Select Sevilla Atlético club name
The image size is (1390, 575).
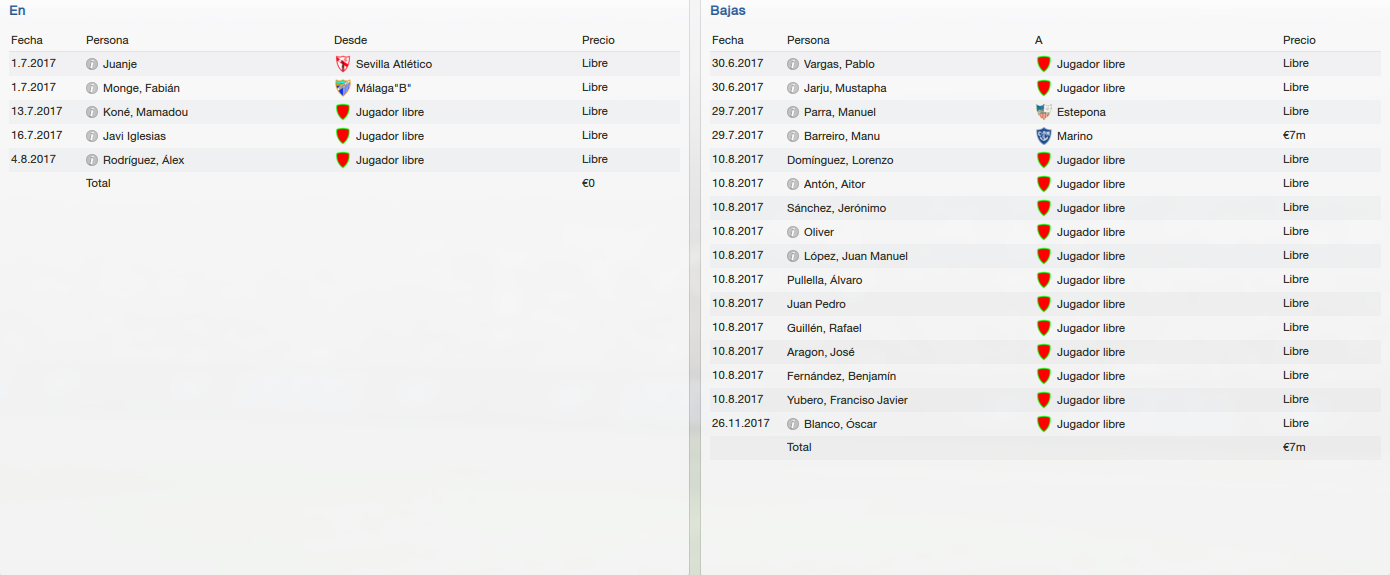pyautogui.click(x=394, y=64)
